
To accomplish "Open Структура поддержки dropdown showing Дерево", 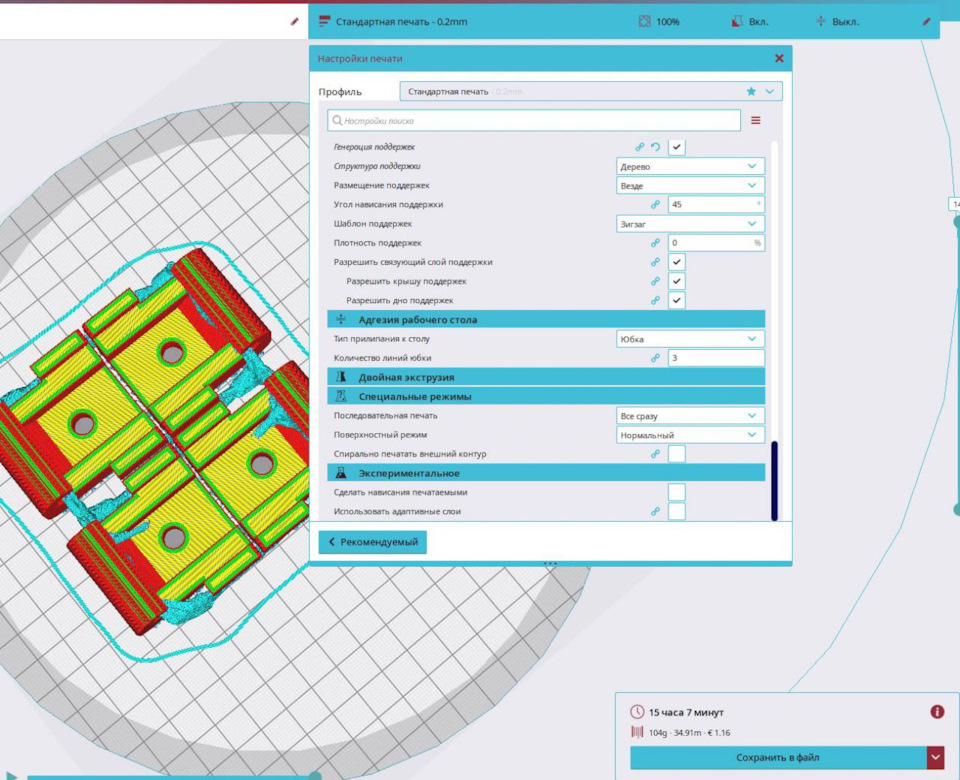I will point(690,166).
